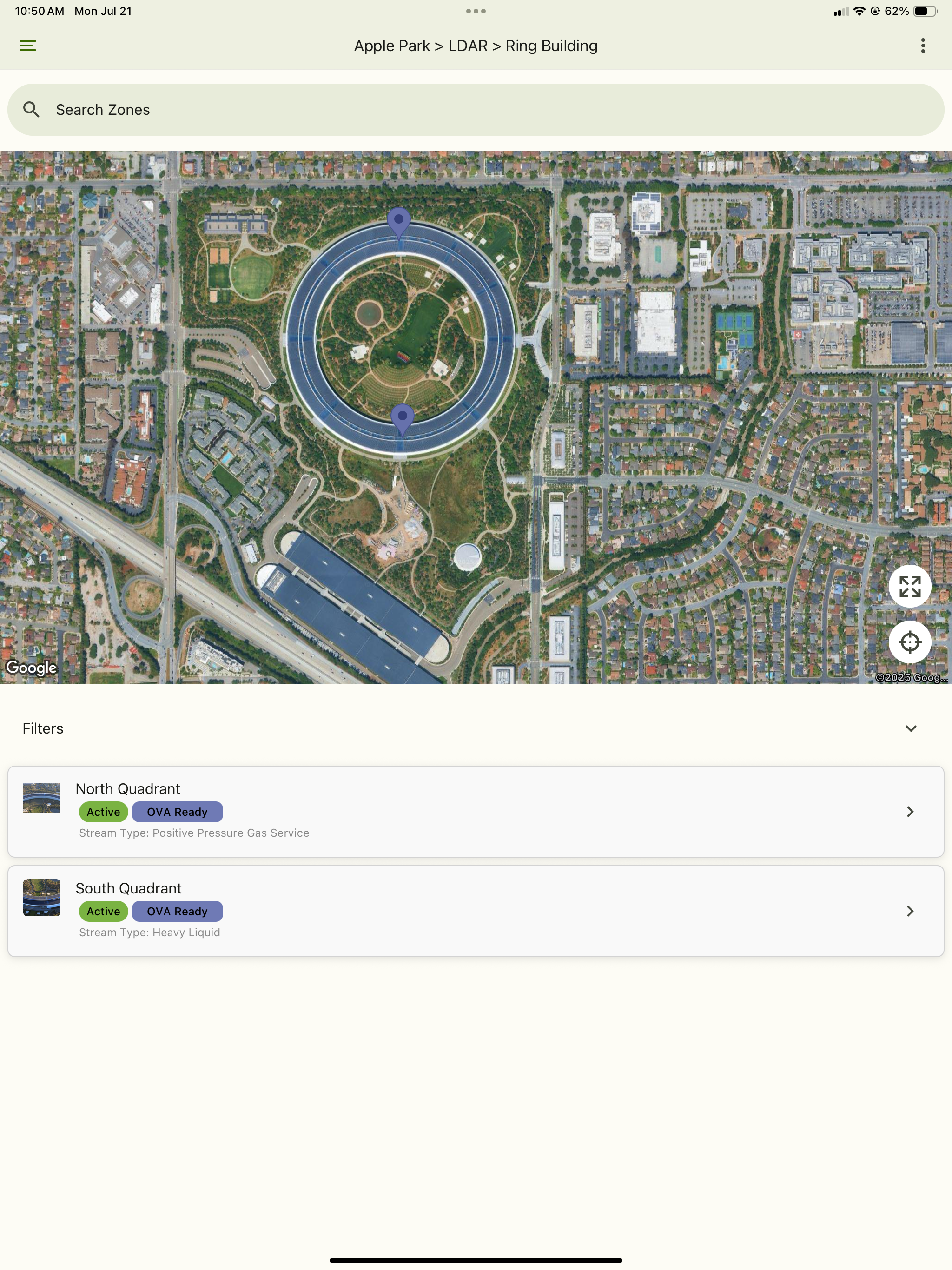The height and width of the screenshot is (1270, 952).
Task: Open the hamburger navigation menu
Action: click(27, 46)
